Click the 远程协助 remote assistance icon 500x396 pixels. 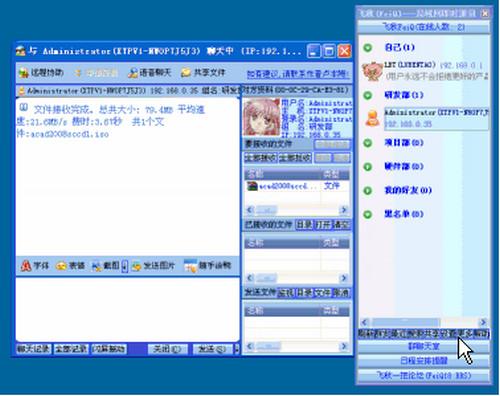[x=24, y=73]
